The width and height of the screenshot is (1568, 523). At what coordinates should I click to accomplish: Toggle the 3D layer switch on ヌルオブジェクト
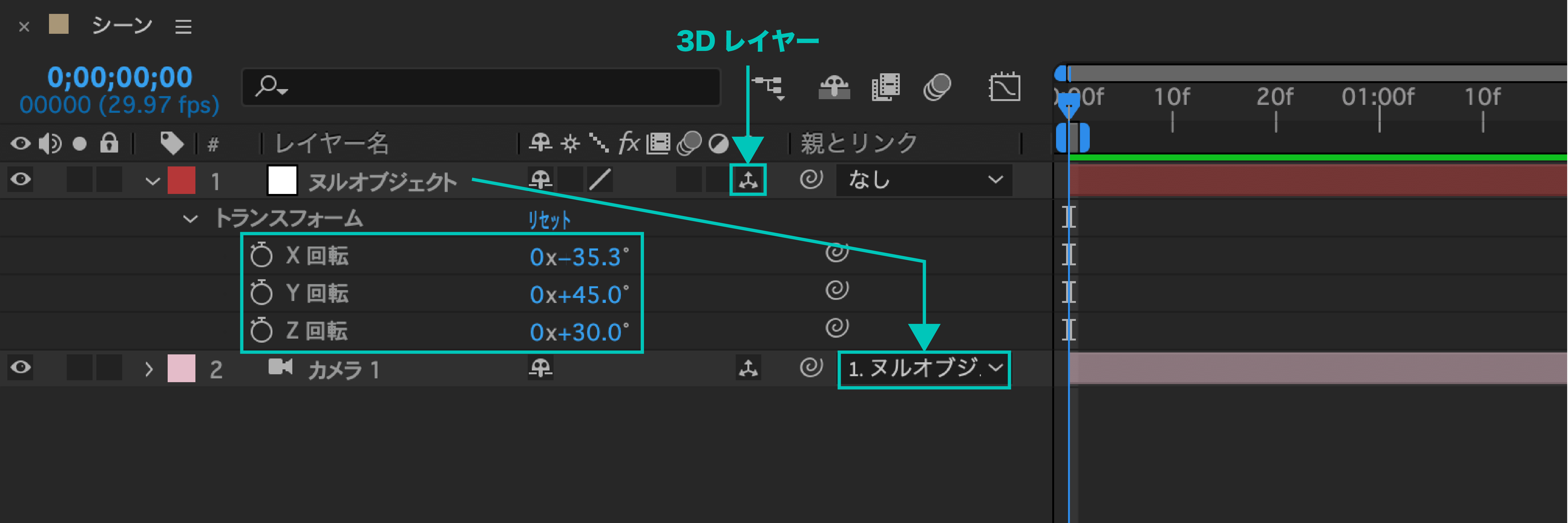[x=748, y=180]
